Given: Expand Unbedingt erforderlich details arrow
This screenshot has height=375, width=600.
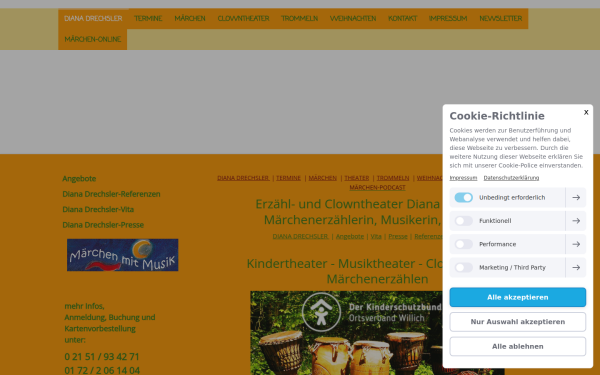Looking at the screenshot, I should click(576, 197).
